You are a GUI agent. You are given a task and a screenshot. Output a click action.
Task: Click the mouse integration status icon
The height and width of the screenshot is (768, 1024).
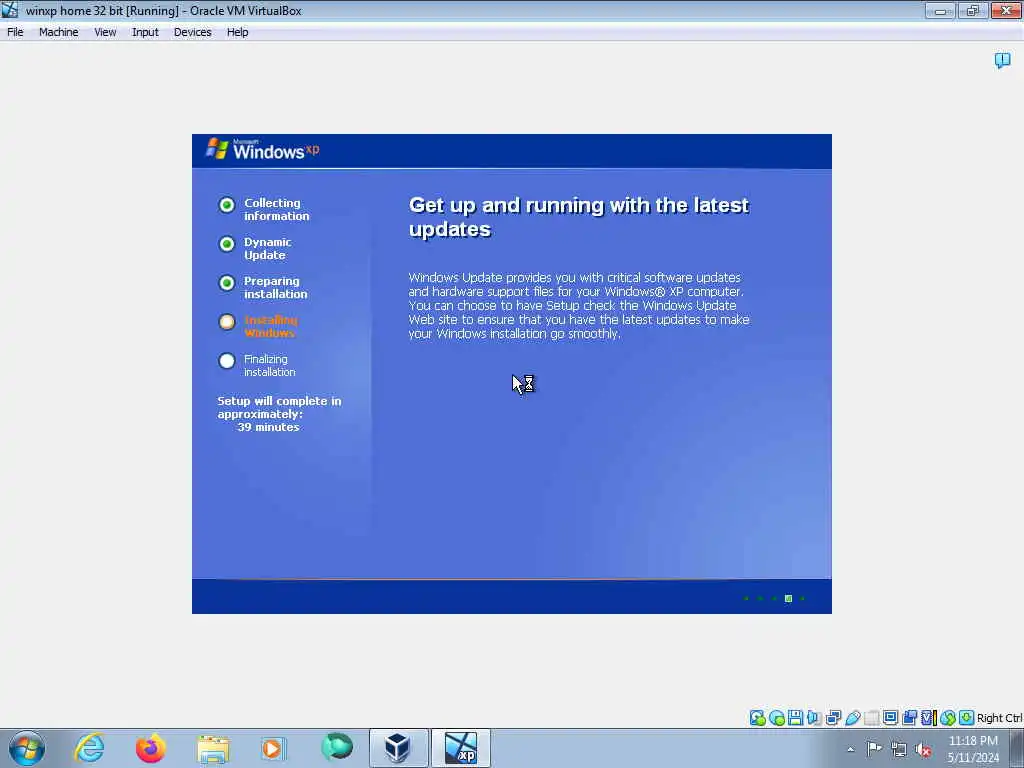(948, 718)
